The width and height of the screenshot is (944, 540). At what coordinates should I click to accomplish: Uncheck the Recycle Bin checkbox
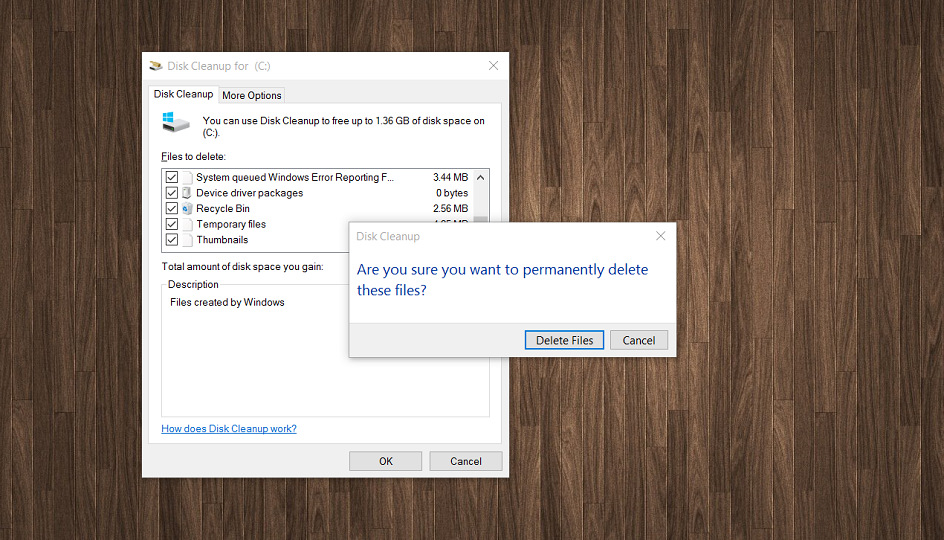[x=172, y=208]
